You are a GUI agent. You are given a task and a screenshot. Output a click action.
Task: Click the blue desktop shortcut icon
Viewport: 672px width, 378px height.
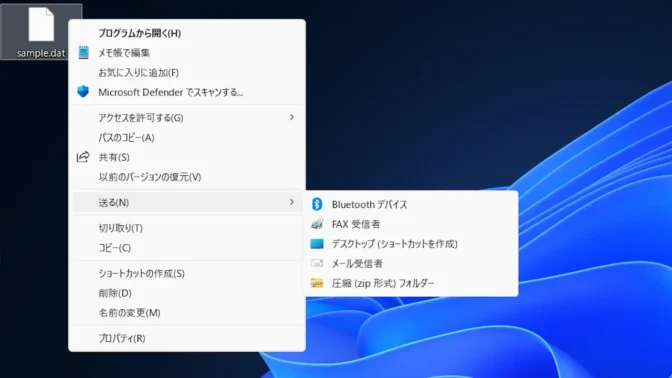317,244
